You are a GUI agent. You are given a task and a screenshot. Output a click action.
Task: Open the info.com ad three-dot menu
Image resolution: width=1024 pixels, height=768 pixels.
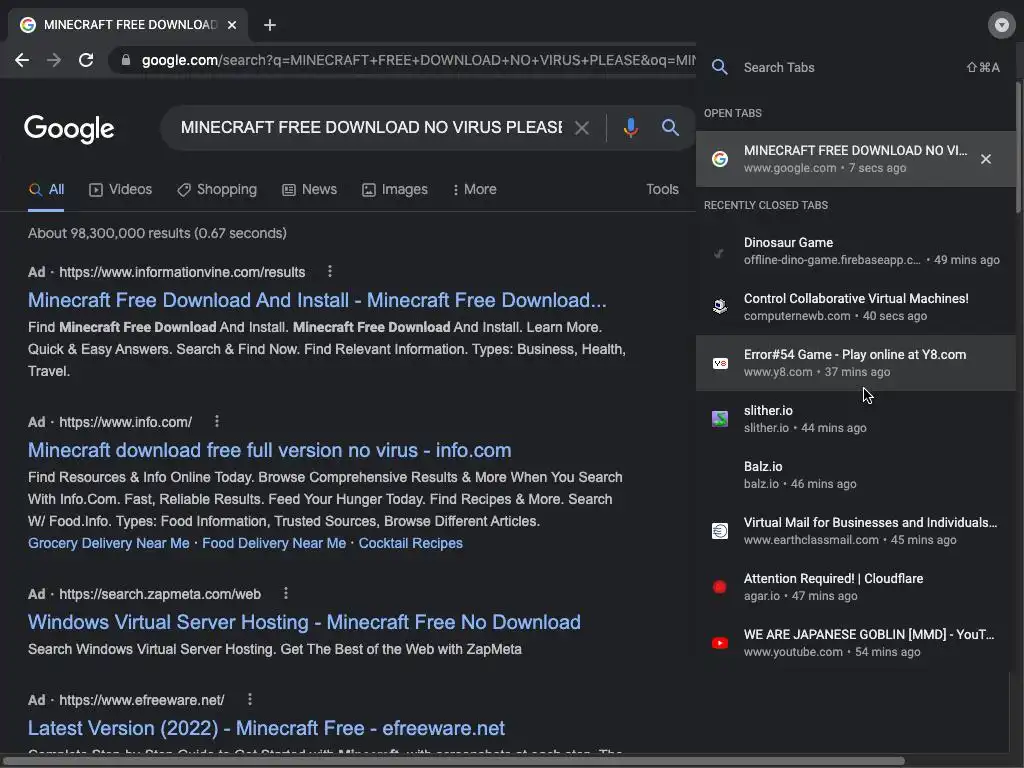tap(217, 421)
